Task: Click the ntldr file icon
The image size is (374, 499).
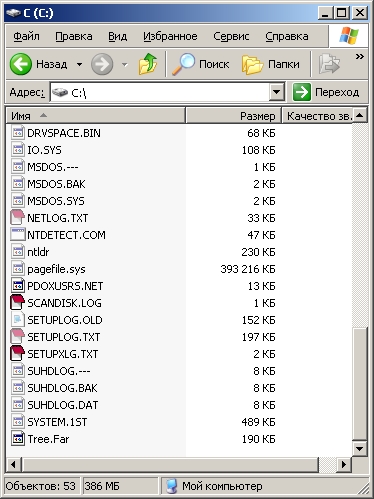Action: tap(18, 252)
